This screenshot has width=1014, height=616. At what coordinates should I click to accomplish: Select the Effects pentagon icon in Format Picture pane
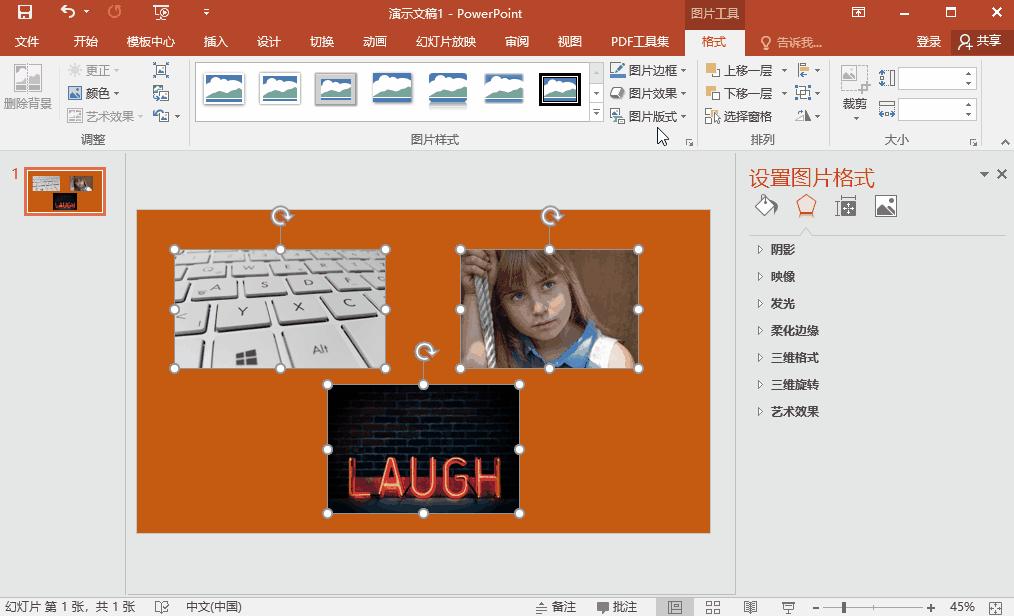coord(804,205)
